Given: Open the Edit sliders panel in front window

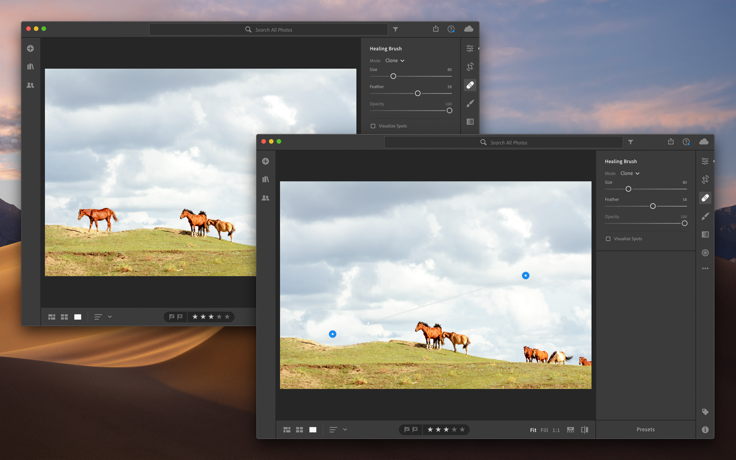Looking at the screenshot, I should tap(705, 161).
